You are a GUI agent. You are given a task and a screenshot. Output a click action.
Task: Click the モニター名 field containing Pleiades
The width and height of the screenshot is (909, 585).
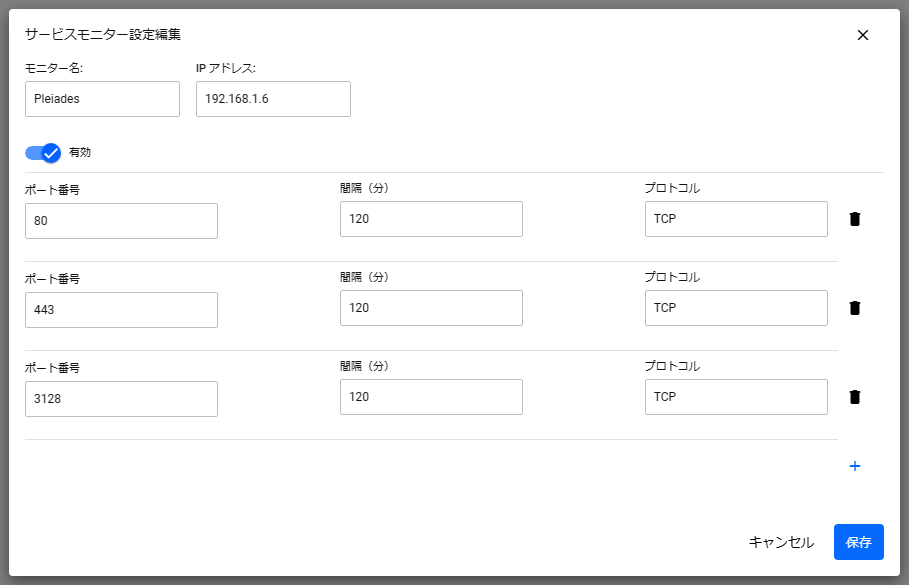(102, 99)
